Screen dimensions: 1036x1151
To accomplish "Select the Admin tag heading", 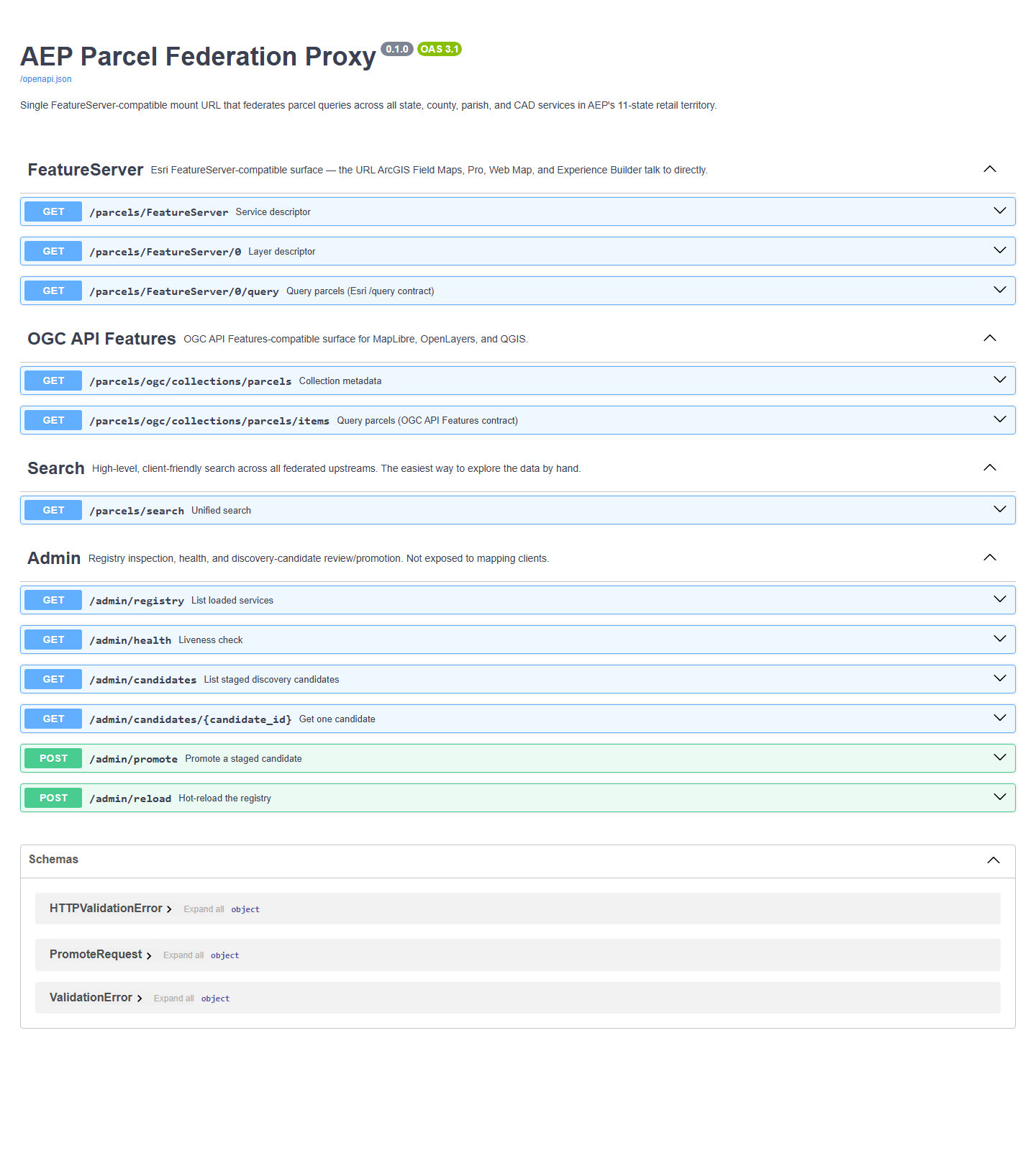I will (x=54, y=558).
